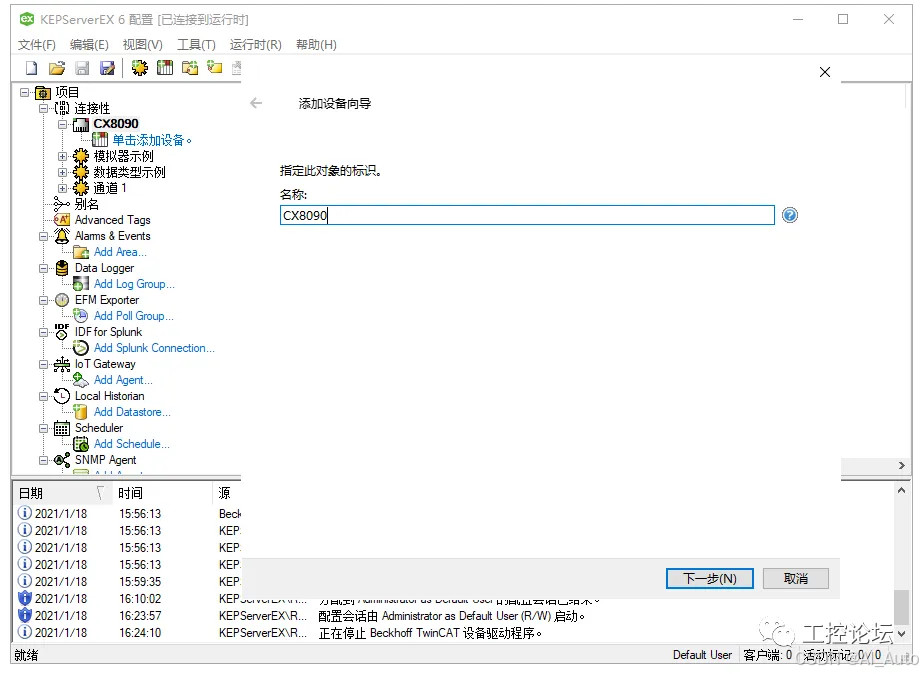Click the Add Agent... link under IoT Gateway

pyautogui.click(x=123, y=380)
